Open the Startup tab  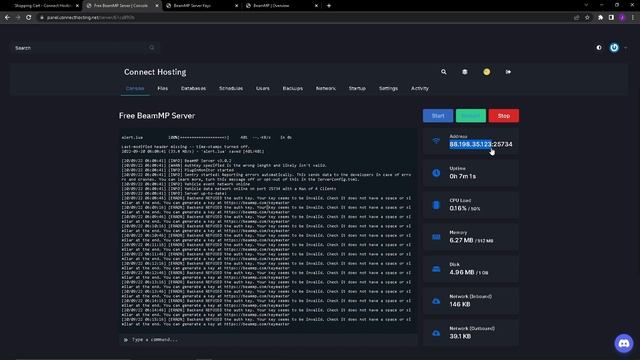pyautogui.click(x=357, y=89)
